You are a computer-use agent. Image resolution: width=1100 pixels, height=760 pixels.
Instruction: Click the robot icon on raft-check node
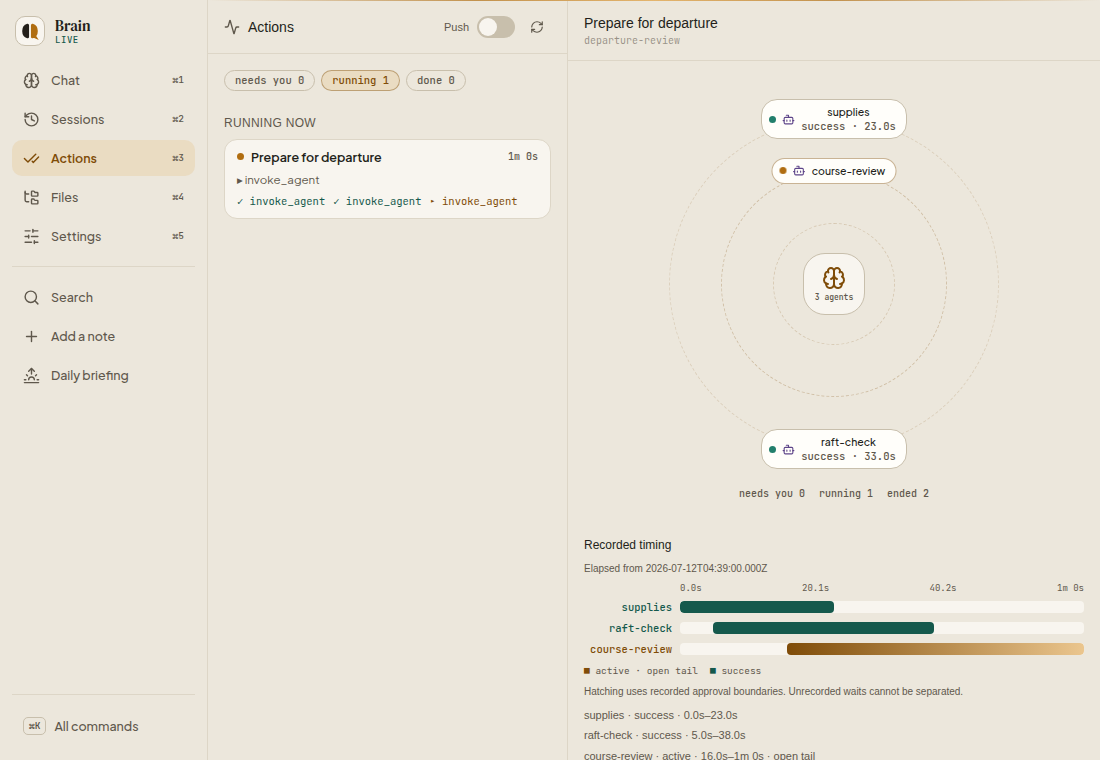pos(789,450)
